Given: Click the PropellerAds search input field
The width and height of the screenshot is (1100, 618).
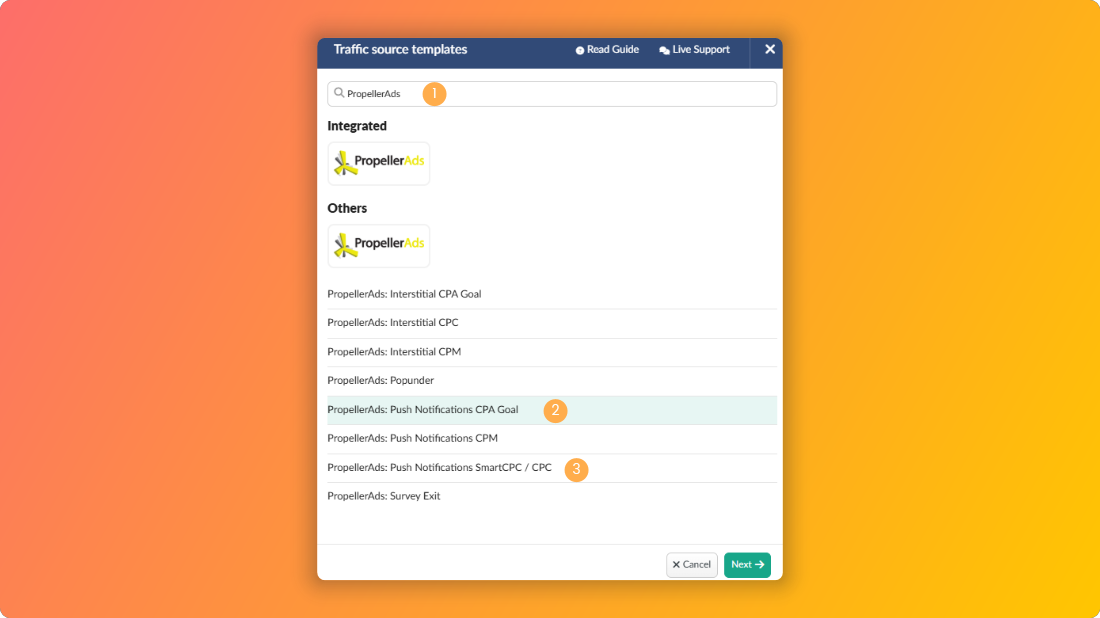Looking at the screenshot, I should tap(551, 94).
